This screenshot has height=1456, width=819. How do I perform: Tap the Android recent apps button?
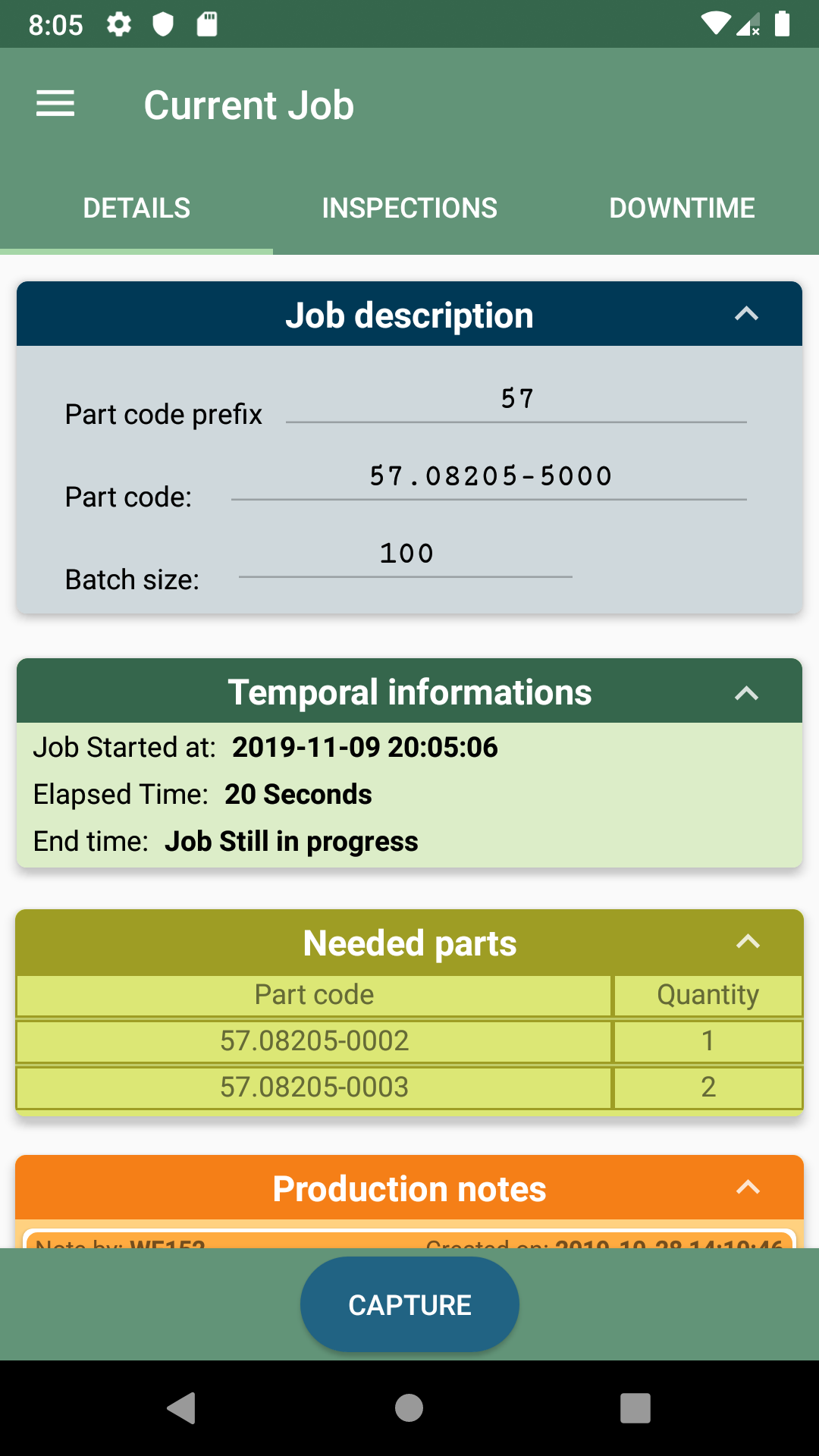[x=635, y=1408]
